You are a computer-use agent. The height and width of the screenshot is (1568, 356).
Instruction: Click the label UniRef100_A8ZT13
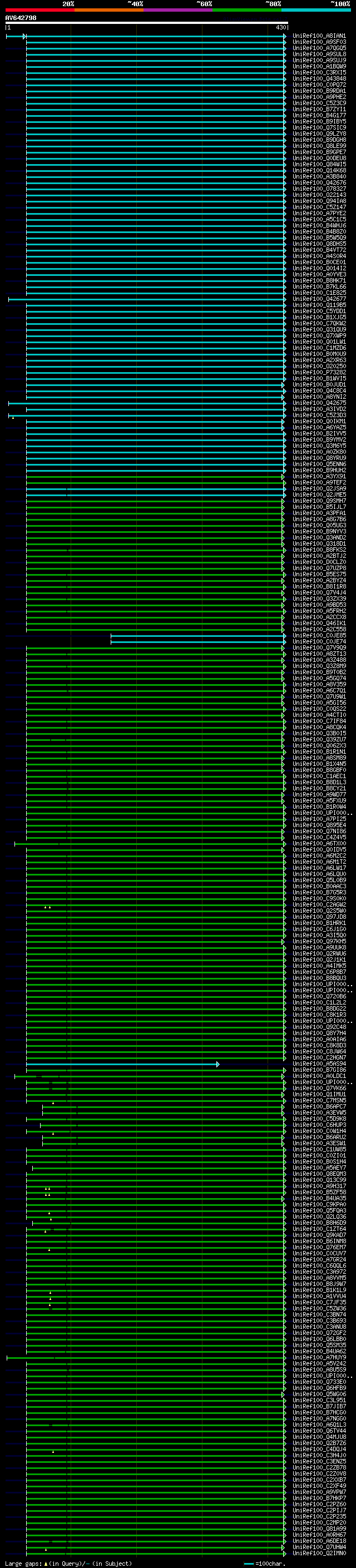click(319, 654)
